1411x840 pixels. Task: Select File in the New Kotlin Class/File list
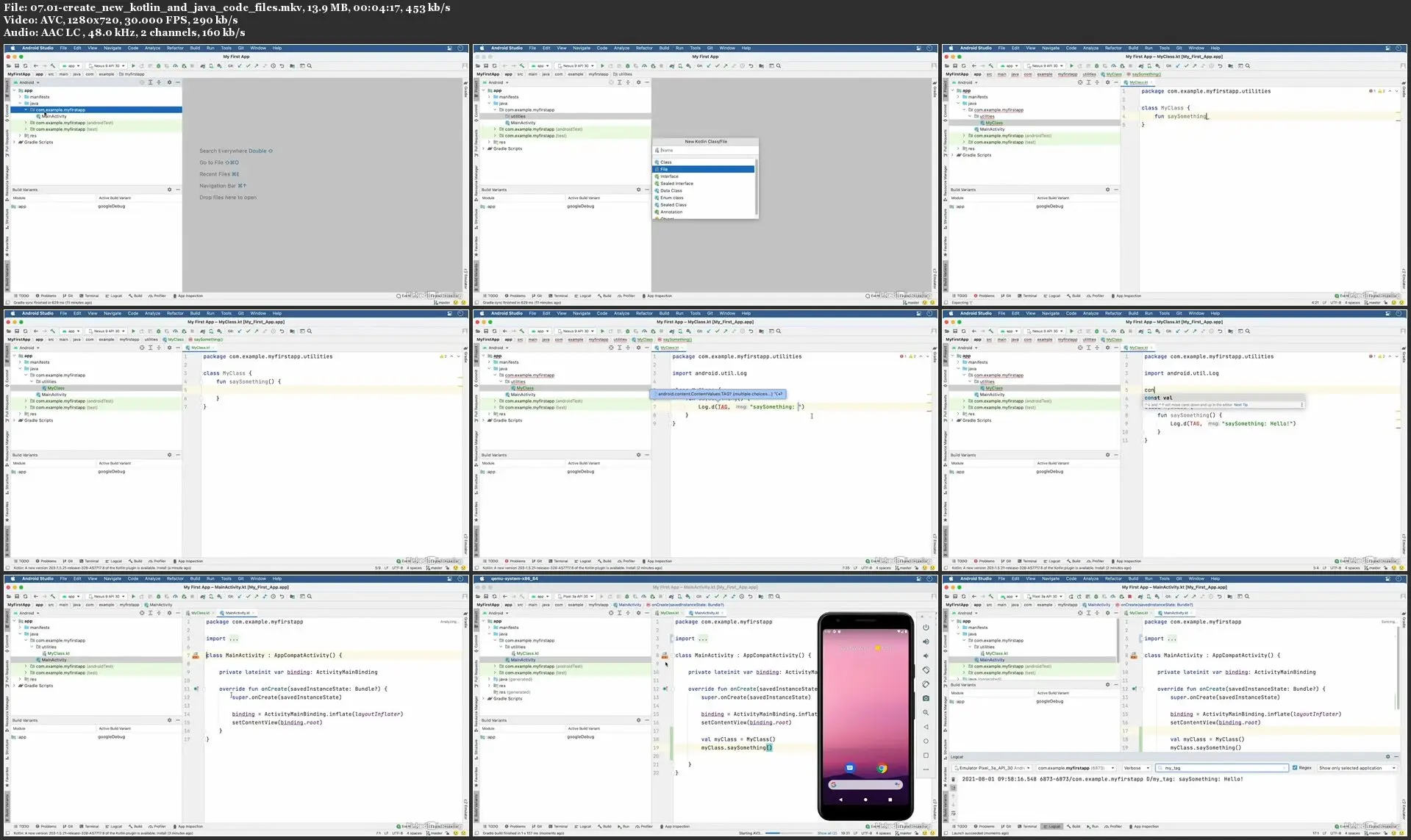tap(704, 169)
